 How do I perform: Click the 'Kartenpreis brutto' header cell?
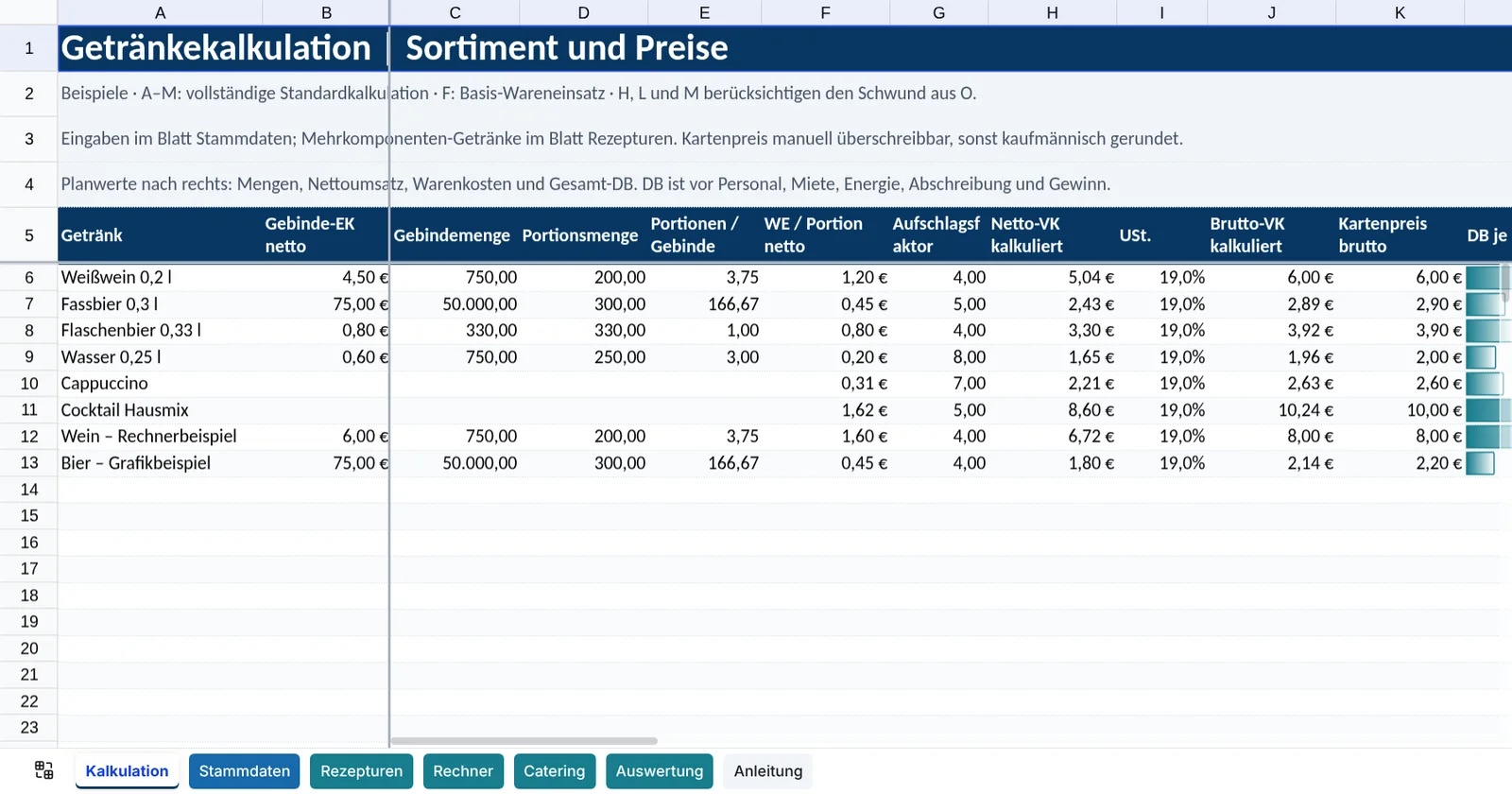(x=1400, y=235)
